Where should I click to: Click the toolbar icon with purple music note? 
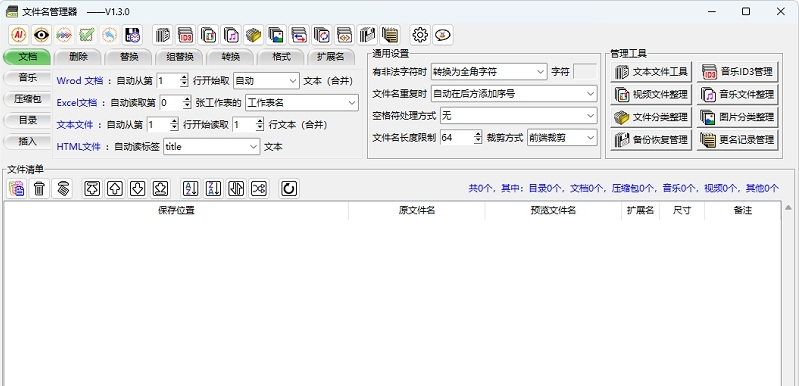[x=231, y=35]
